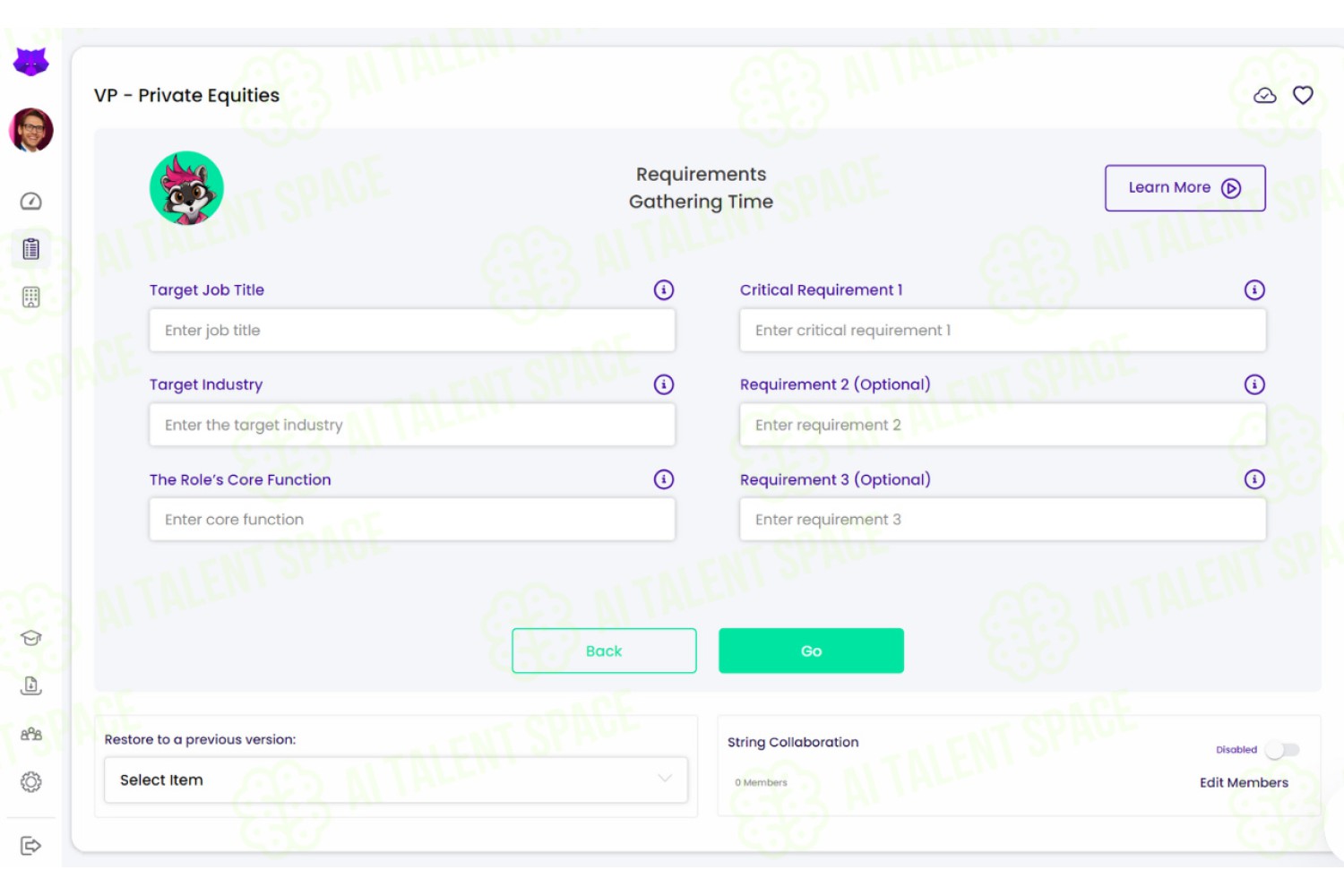Open the building grid icon in sidebar
The image size is (1344, 896).
30,297
